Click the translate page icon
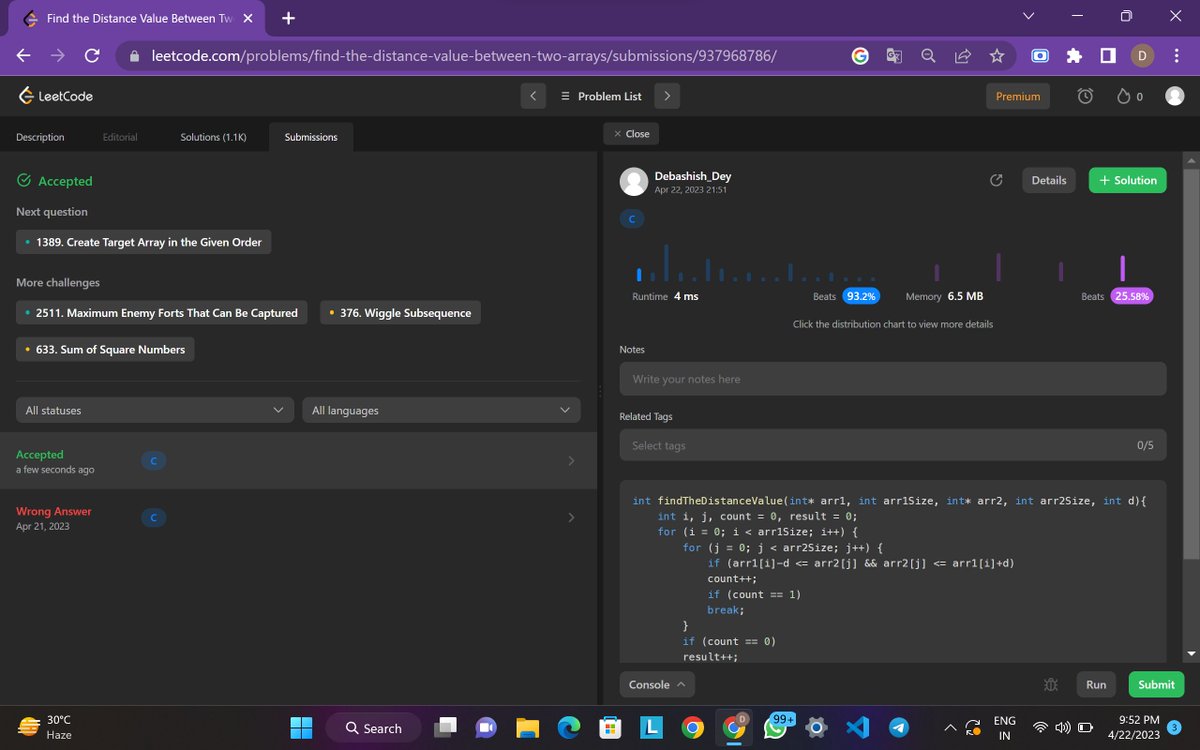The image size is (1200, 750). (894, 56)
